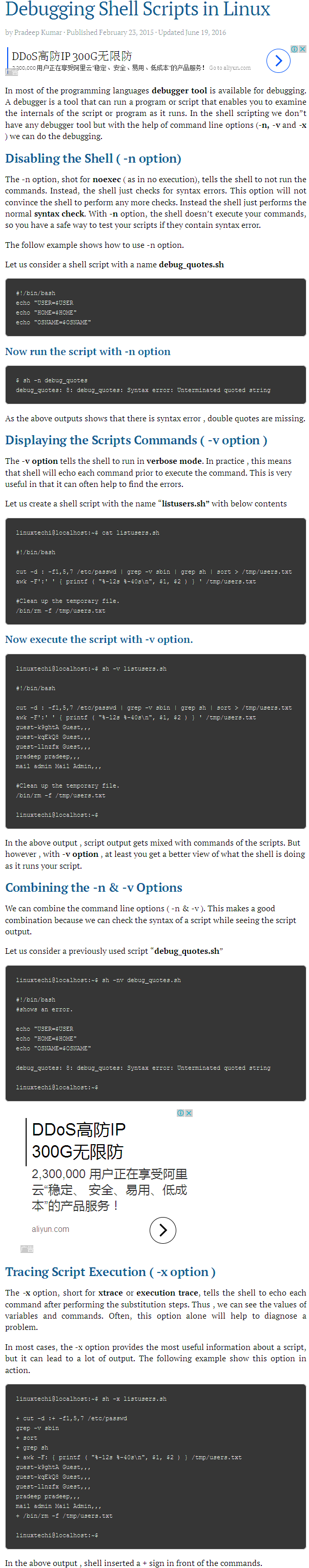This screenshot has width=309, height=1568.
Task: Click the large DDoS高防IP headline in lower ad
Action: point(78,1140)
